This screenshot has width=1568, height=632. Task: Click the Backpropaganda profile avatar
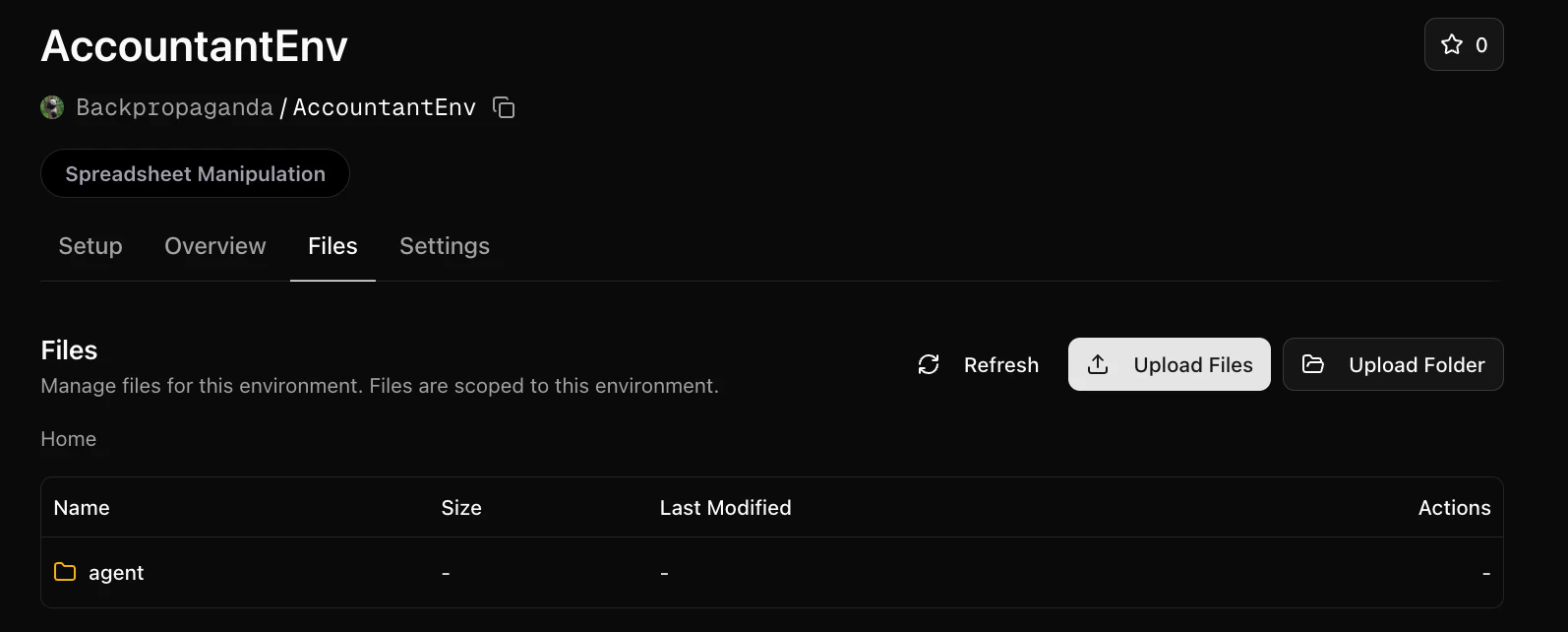pyautogui.click(x=50, y=107)
